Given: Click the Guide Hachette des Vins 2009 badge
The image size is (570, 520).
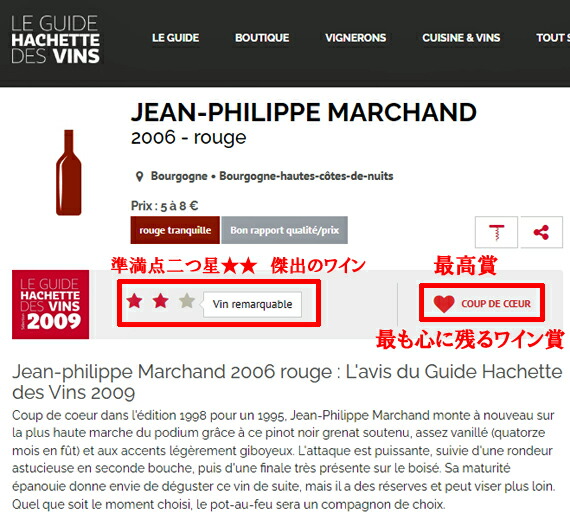Looking at the screenshot, I should coord(51,304).
